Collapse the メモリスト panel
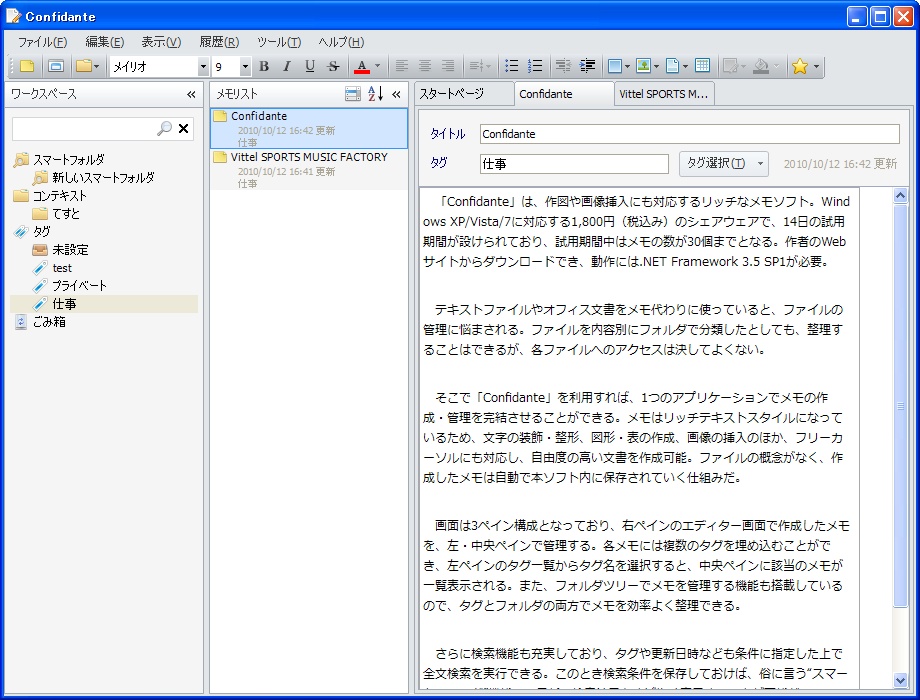The image size is (920, 700). point(397,92)
